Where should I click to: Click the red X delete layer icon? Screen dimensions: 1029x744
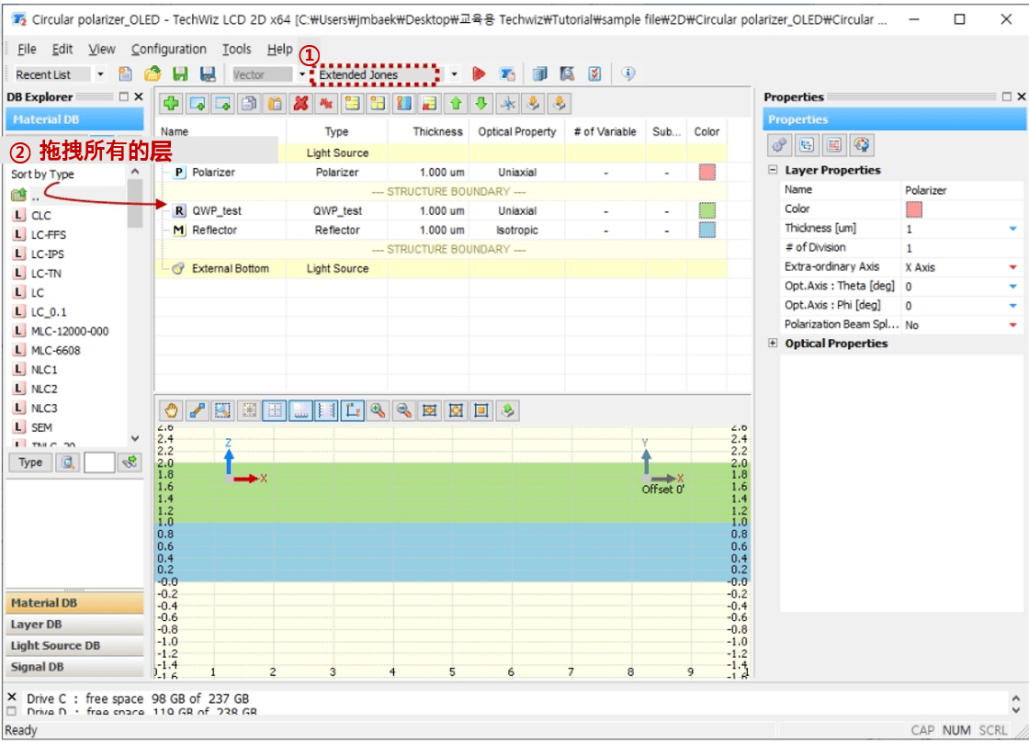pyautogui.click(x=301, y=104)
